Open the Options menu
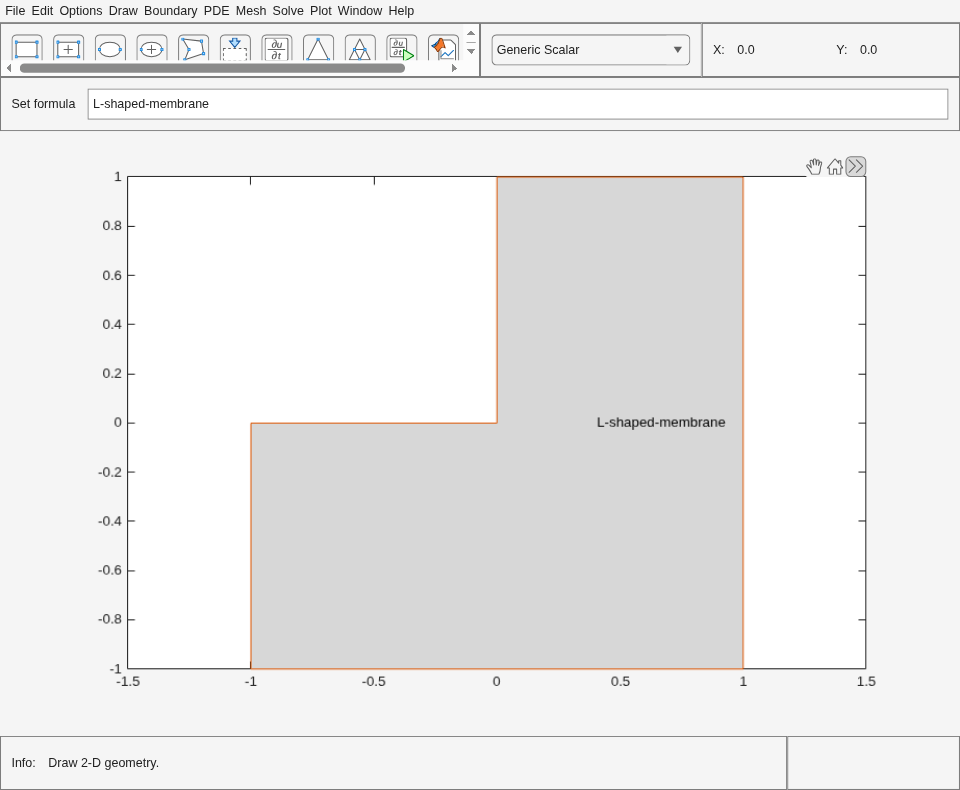 click(81, 11)
